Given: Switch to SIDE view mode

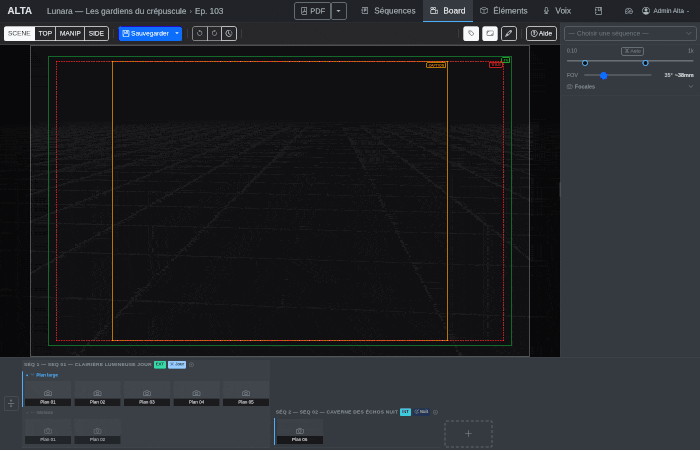Looking at the screenshot, I should pos(96,33).
